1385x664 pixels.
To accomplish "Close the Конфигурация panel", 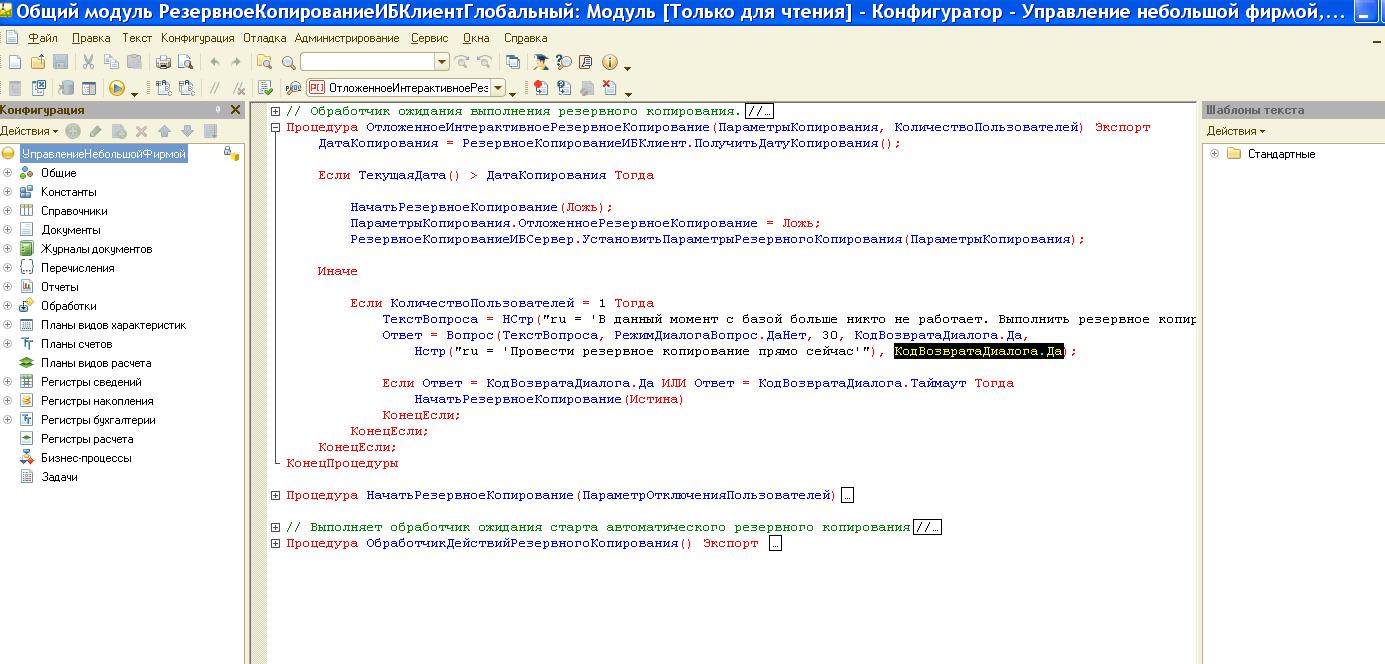I will [x=236, y=110].
